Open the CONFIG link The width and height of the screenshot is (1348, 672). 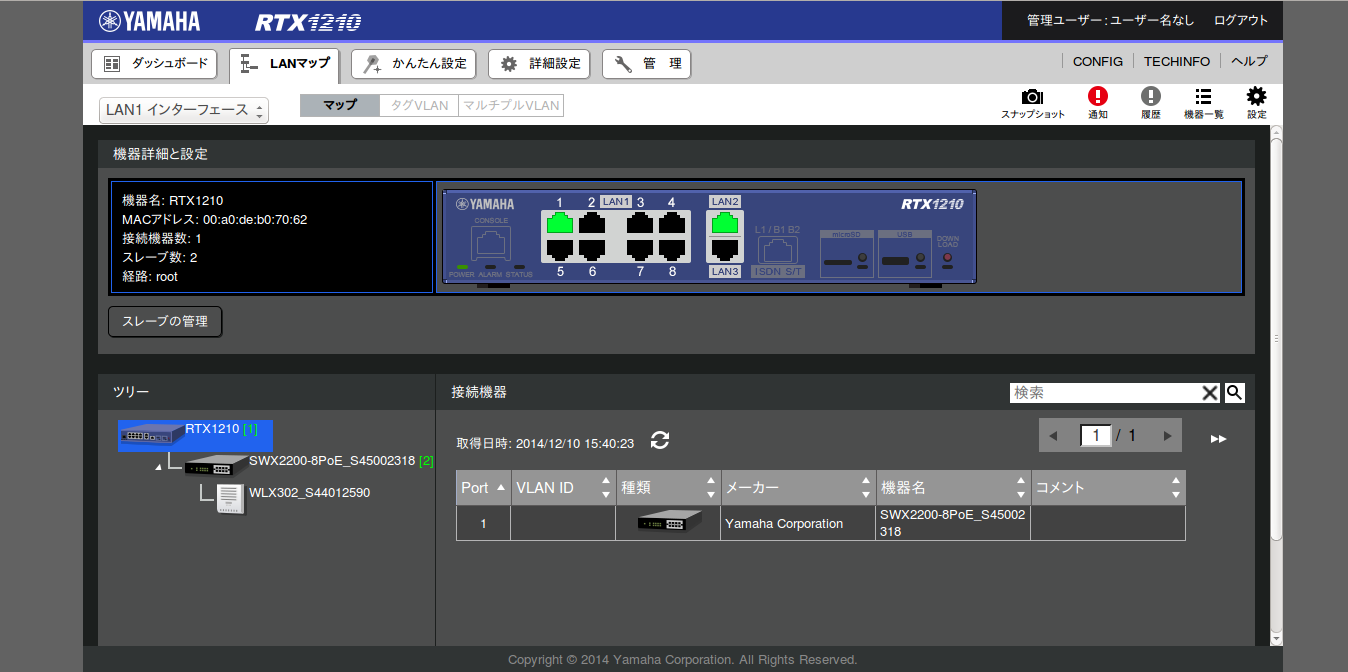click(x=1097, y=61)
